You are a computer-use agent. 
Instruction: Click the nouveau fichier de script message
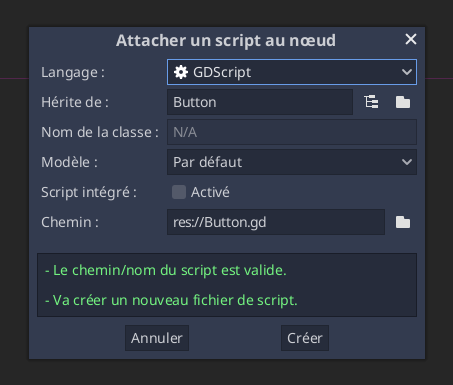[171, 300]
